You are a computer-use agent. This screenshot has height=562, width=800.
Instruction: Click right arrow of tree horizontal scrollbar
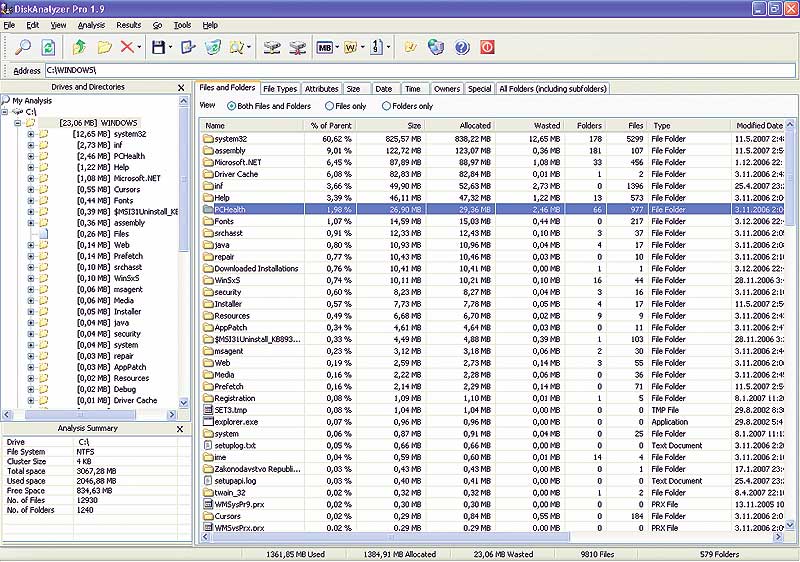click(171, 415)
